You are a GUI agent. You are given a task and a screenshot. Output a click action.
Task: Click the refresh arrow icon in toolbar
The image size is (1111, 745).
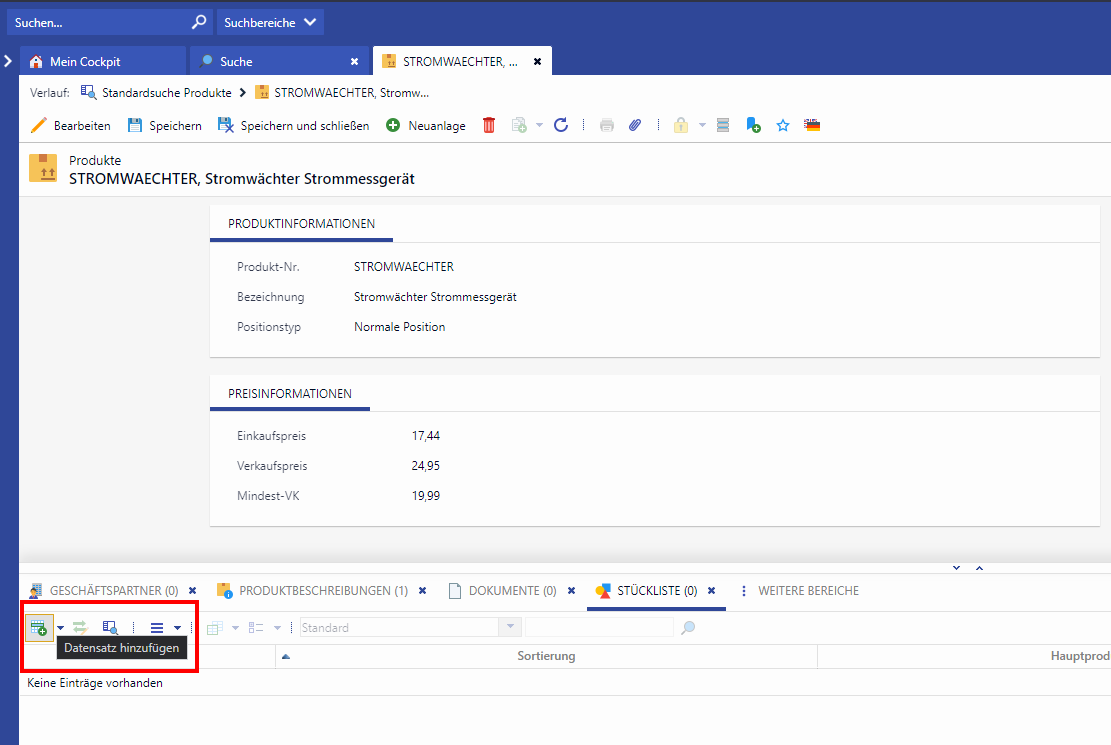561,125
